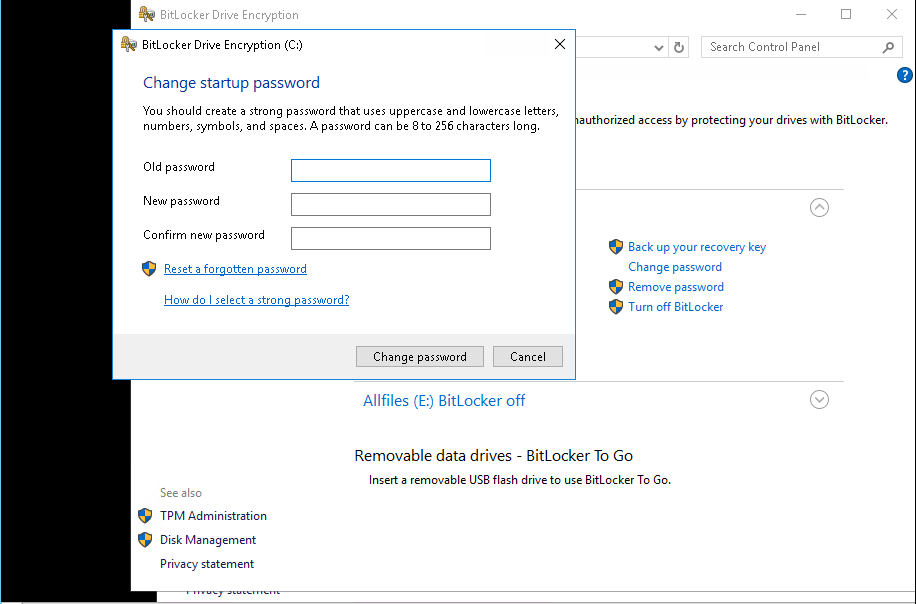Open How do I select a strong password help
The height and width of the screenshot is (604, 916).
click(x=256, y=300)
